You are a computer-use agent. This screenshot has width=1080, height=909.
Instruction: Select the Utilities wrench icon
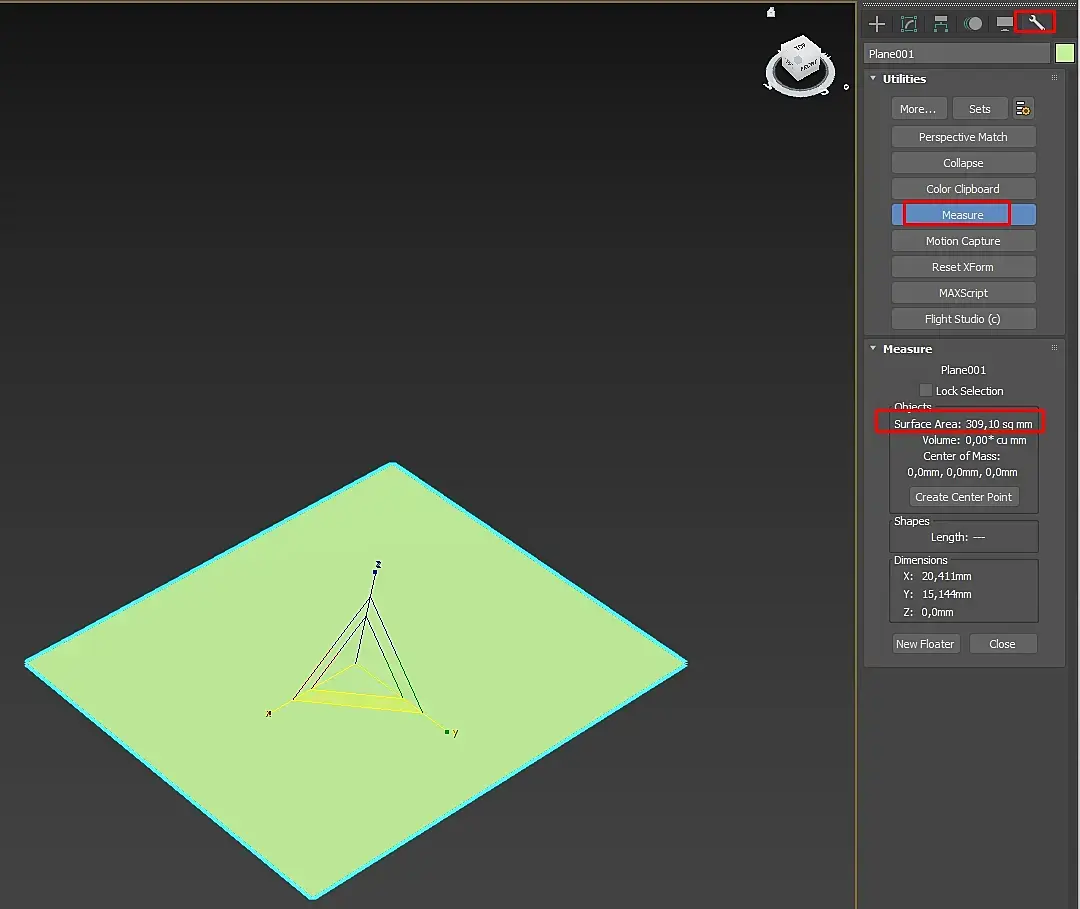[1036, 23]
